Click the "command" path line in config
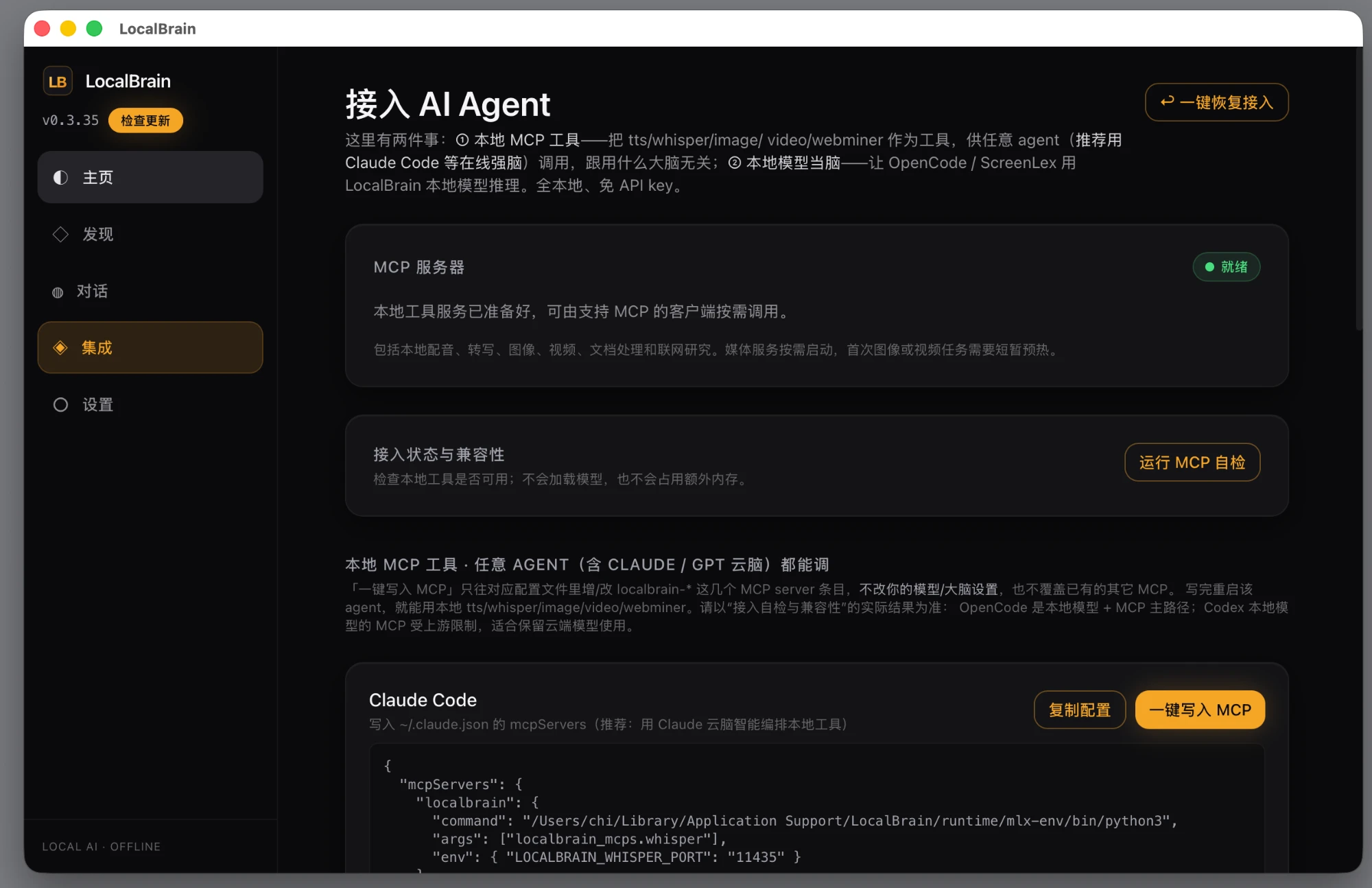This screenshot has width=1372, height=888. tap(805, 821)
